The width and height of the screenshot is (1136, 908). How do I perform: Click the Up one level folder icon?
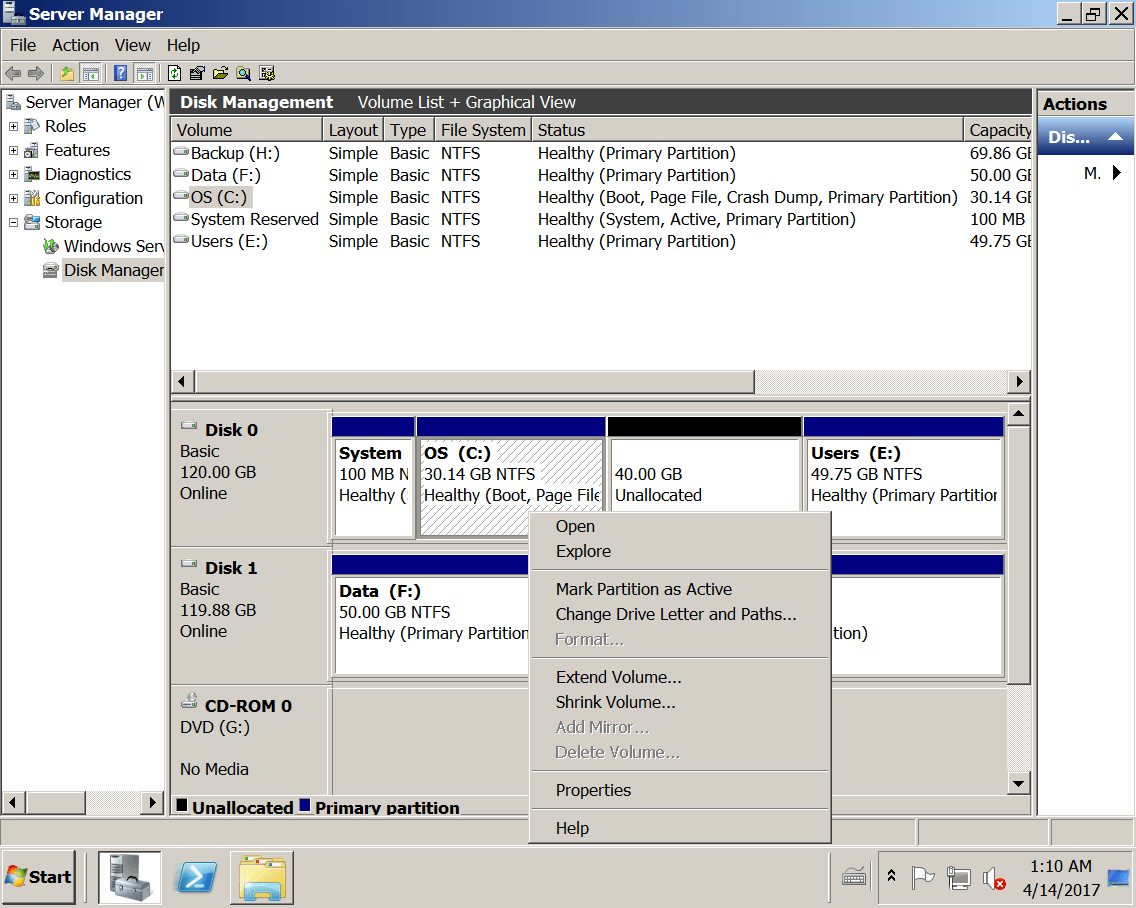click(x=67, y=73)
